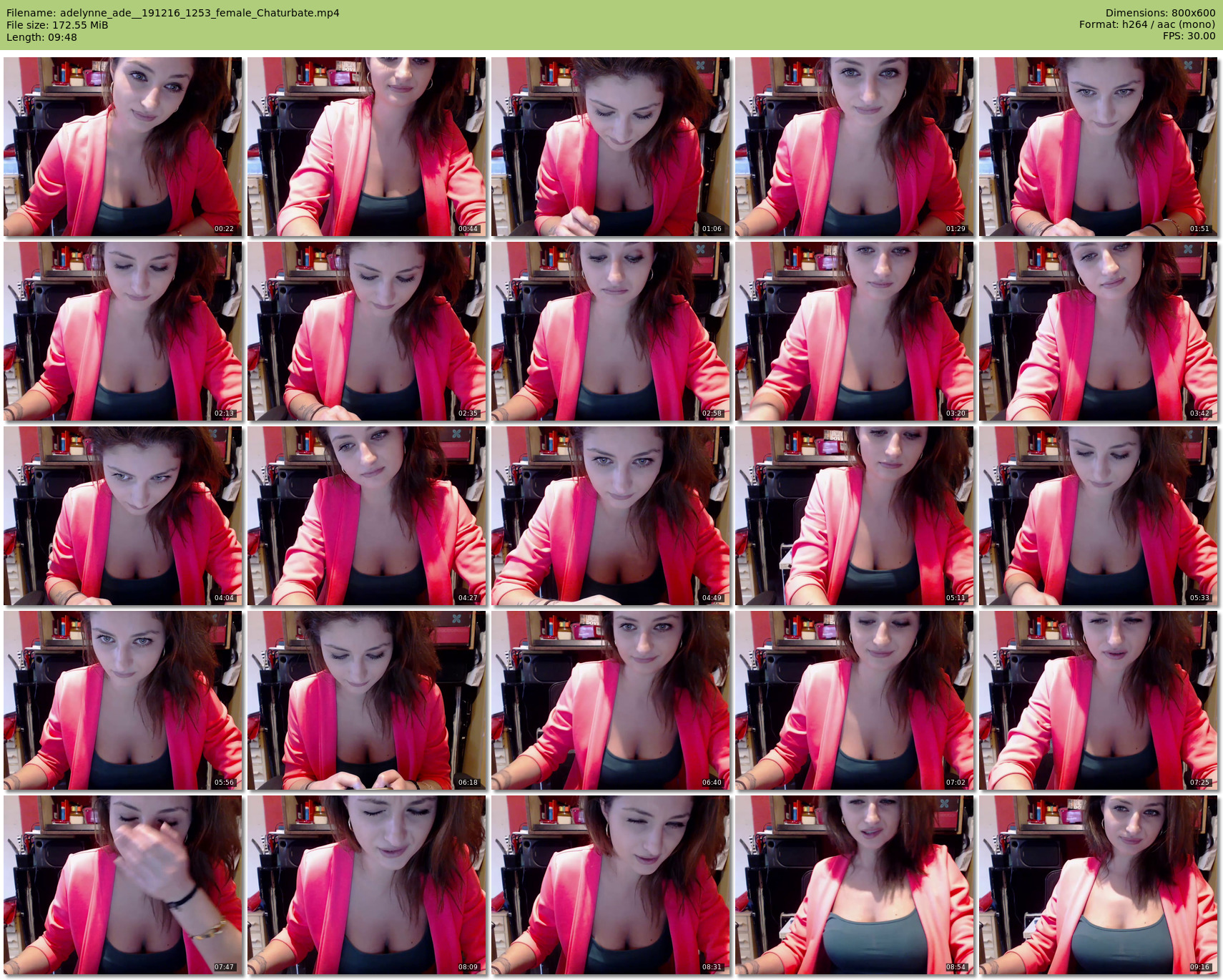This screenshot has height=980, width=1223.
Task: Click the Filename text in the header
Action: 173,13
